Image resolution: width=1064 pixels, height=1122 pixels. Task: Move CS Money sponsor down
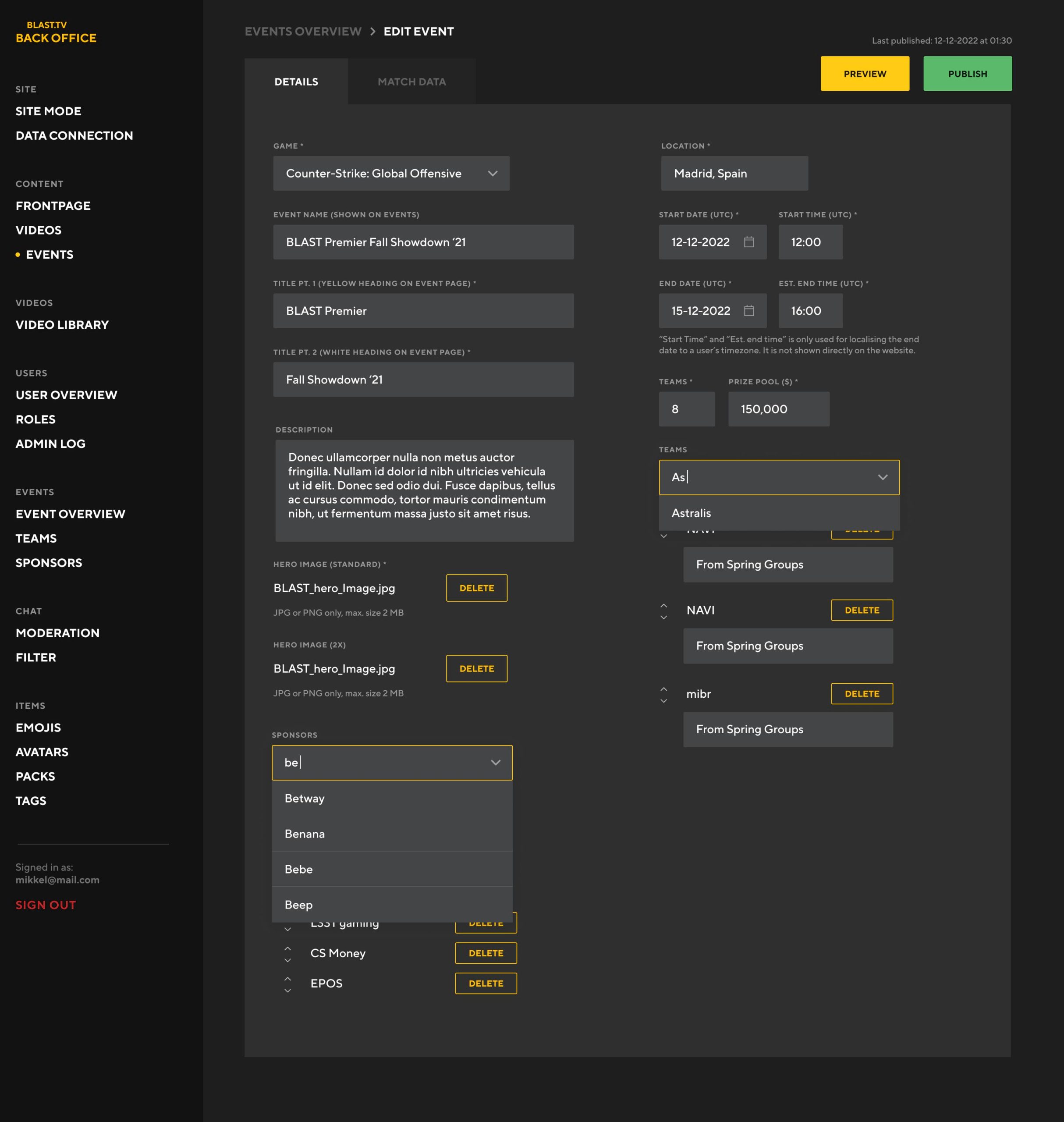287,960
